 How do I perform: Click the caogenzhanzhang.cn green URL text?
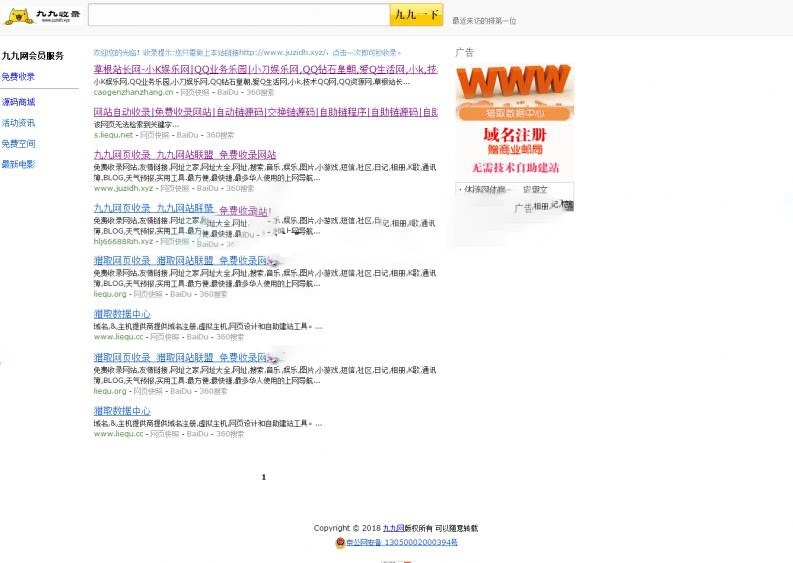pos(133,92)
